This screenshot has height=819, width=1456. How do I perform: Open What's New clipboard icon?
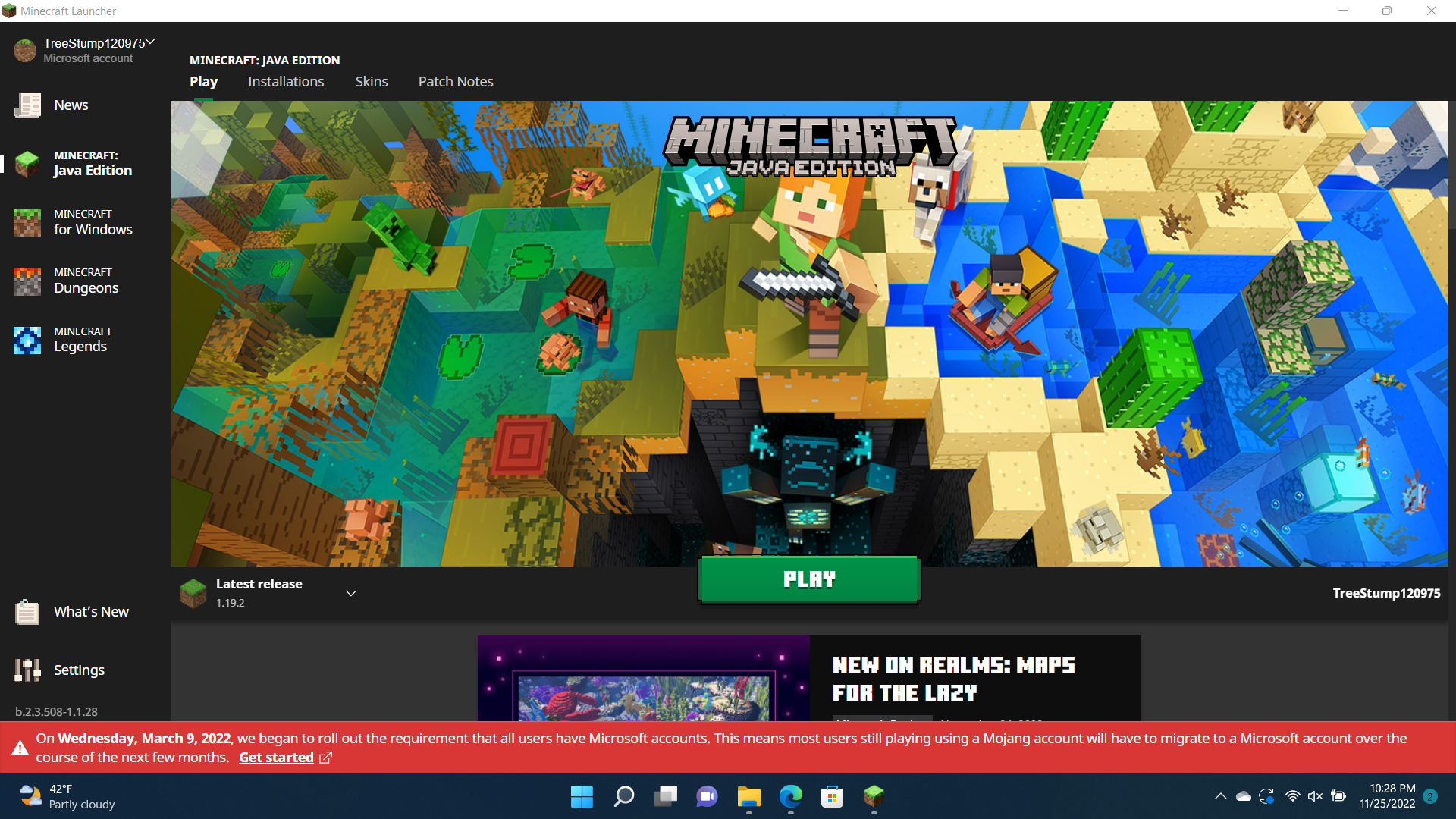click(x=27, y=611)
